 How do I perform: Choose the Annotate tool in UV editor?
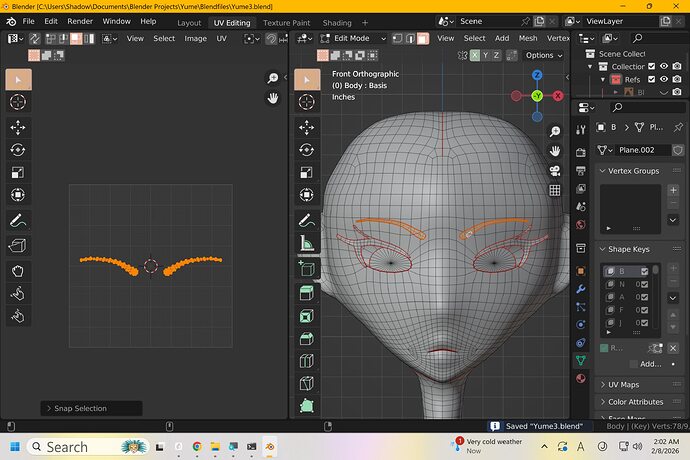click(x=18, y=221)
